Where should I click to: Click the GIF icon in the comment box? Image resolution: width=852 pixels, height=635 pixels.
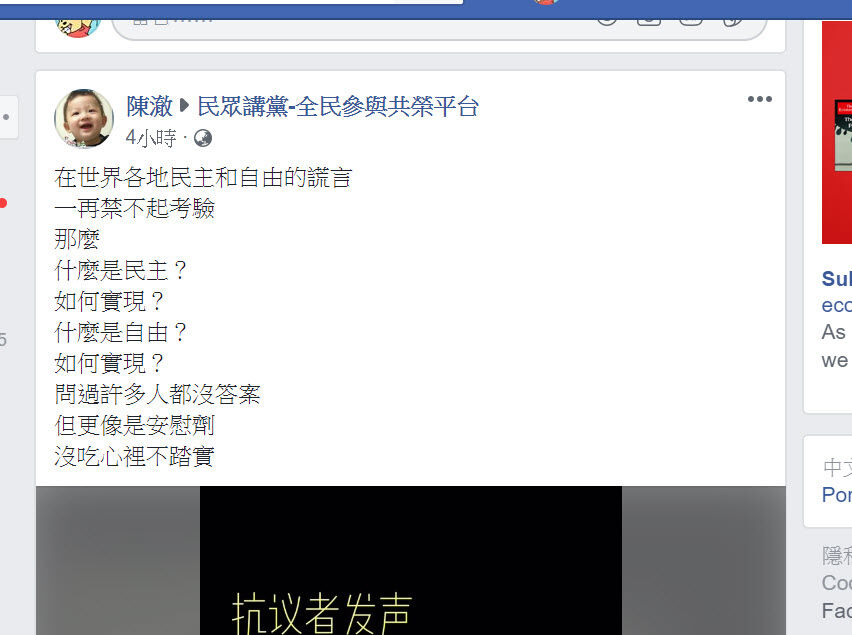point(691,21)
